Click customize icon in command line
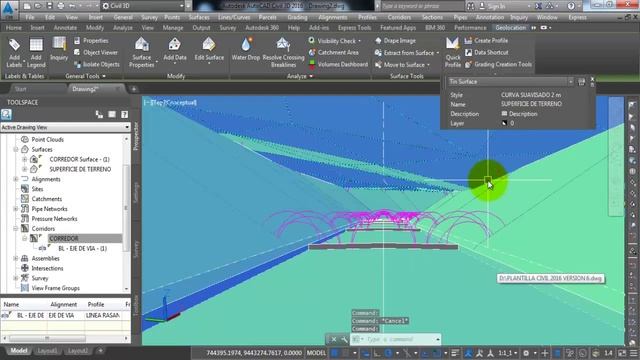The width and height of the screenshot is (640, 360). (x=344, y=339)
